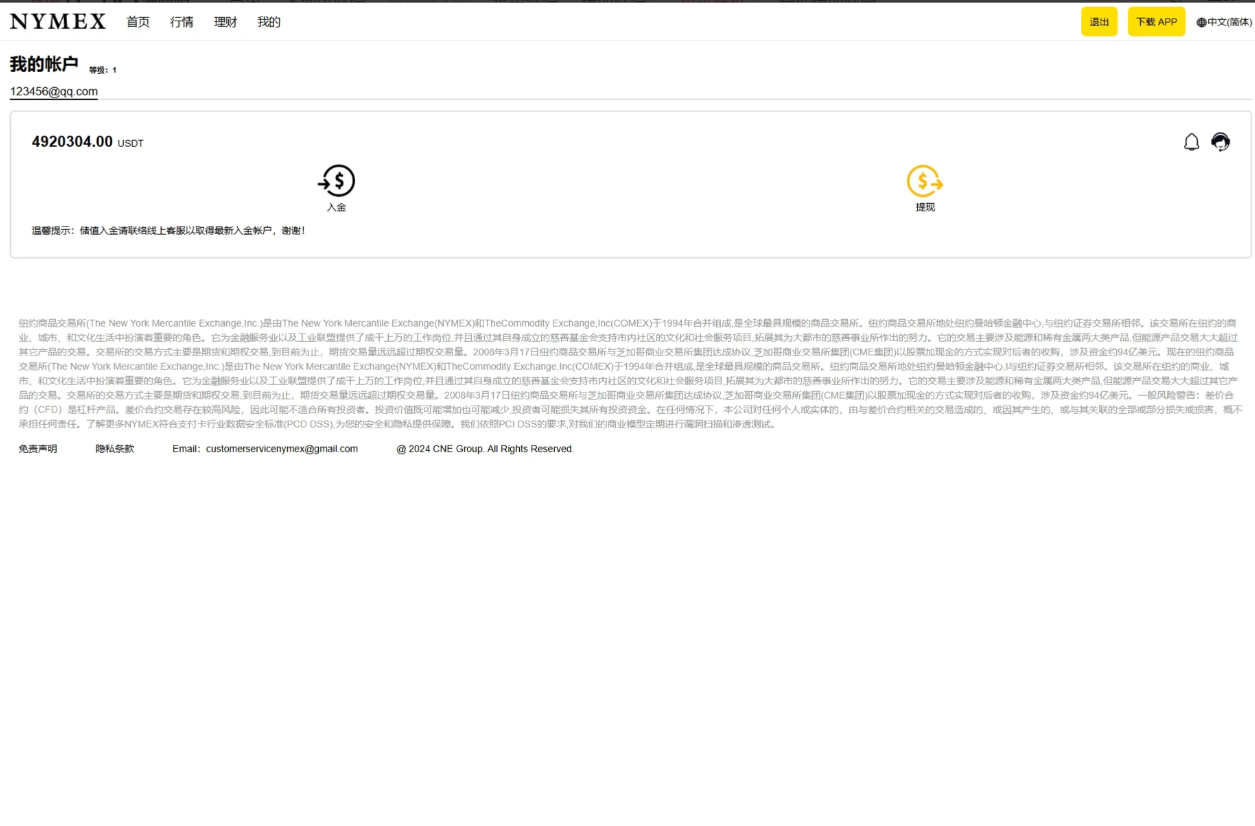This screenshot has width=1255, height=826.
Task: Click the customerservicenymex@gmail.com email address
Action: (x=281, y=449)
